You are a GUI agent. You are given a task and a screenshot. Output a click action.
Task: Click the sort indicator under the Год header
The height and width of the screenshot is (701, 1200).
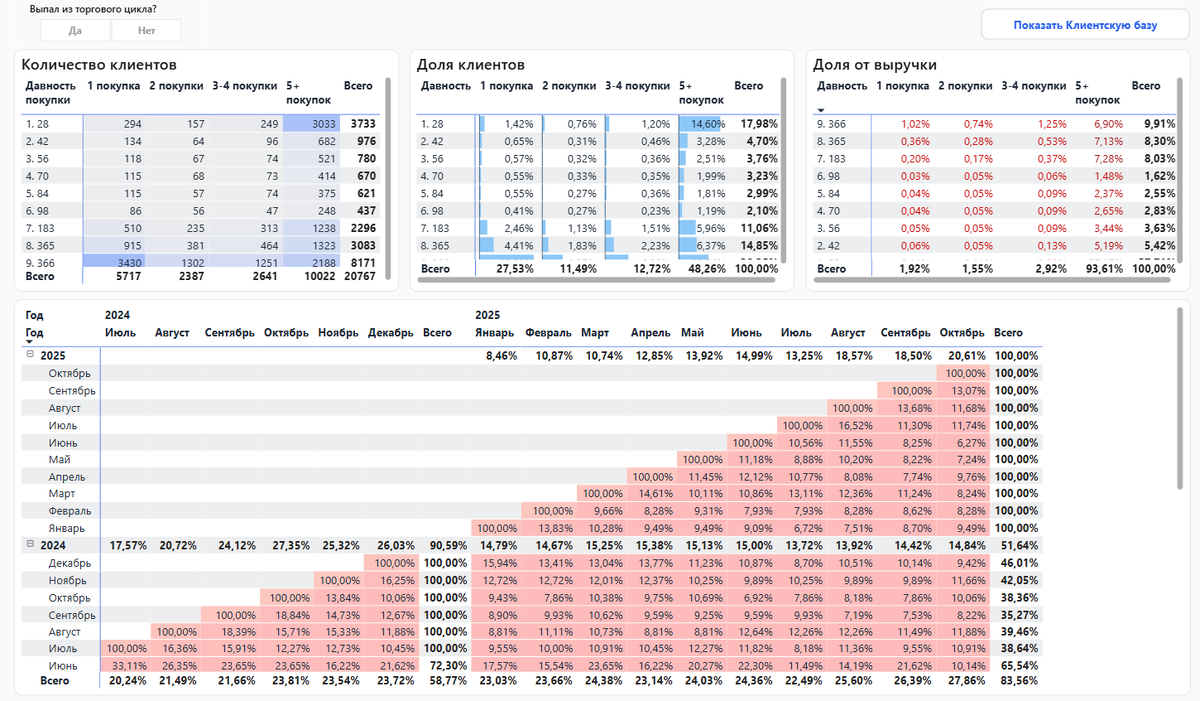coord(30,340)
